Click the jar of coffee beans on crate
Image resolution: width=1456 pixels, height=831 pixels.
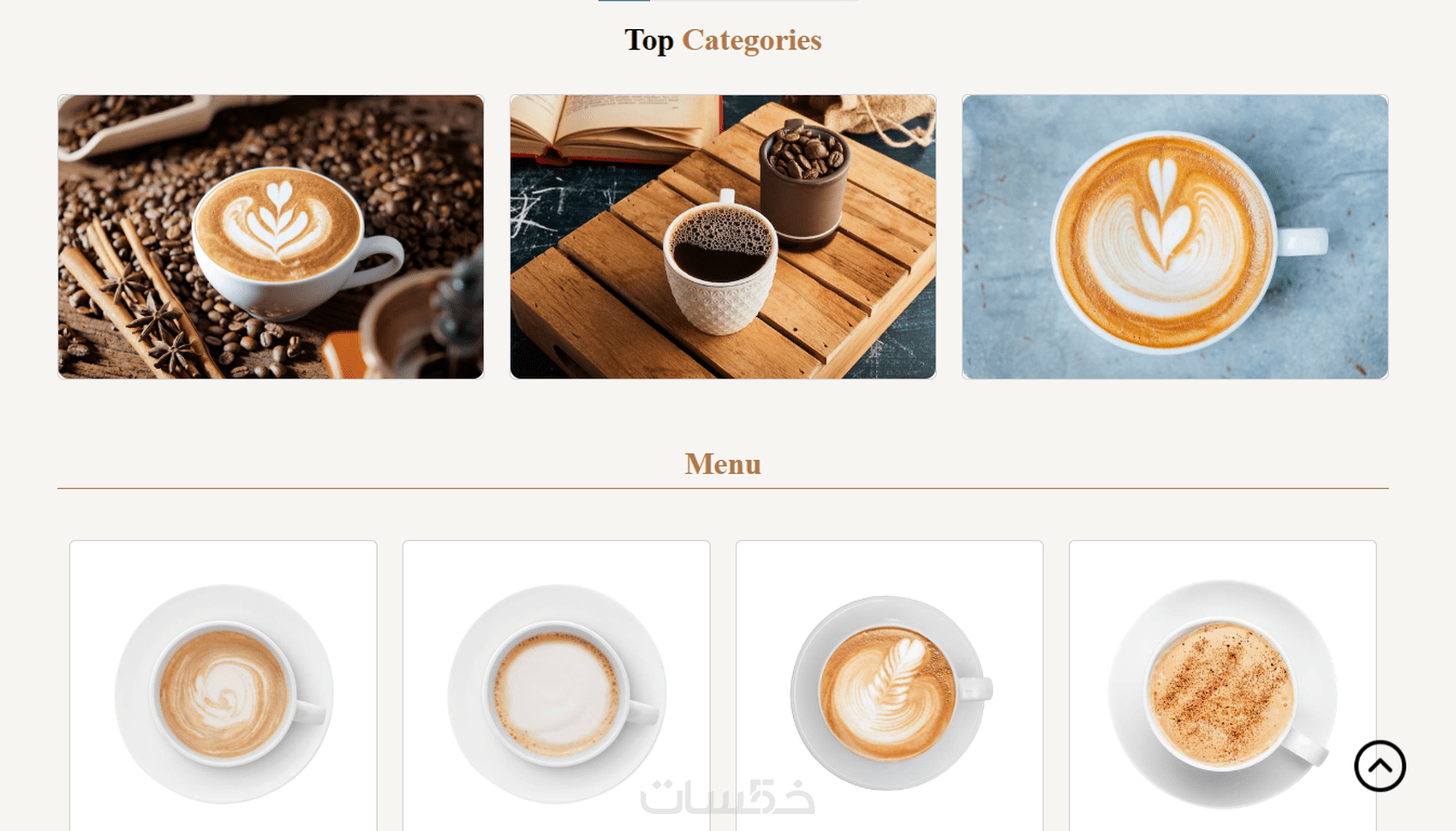click(x=803, y=186)
